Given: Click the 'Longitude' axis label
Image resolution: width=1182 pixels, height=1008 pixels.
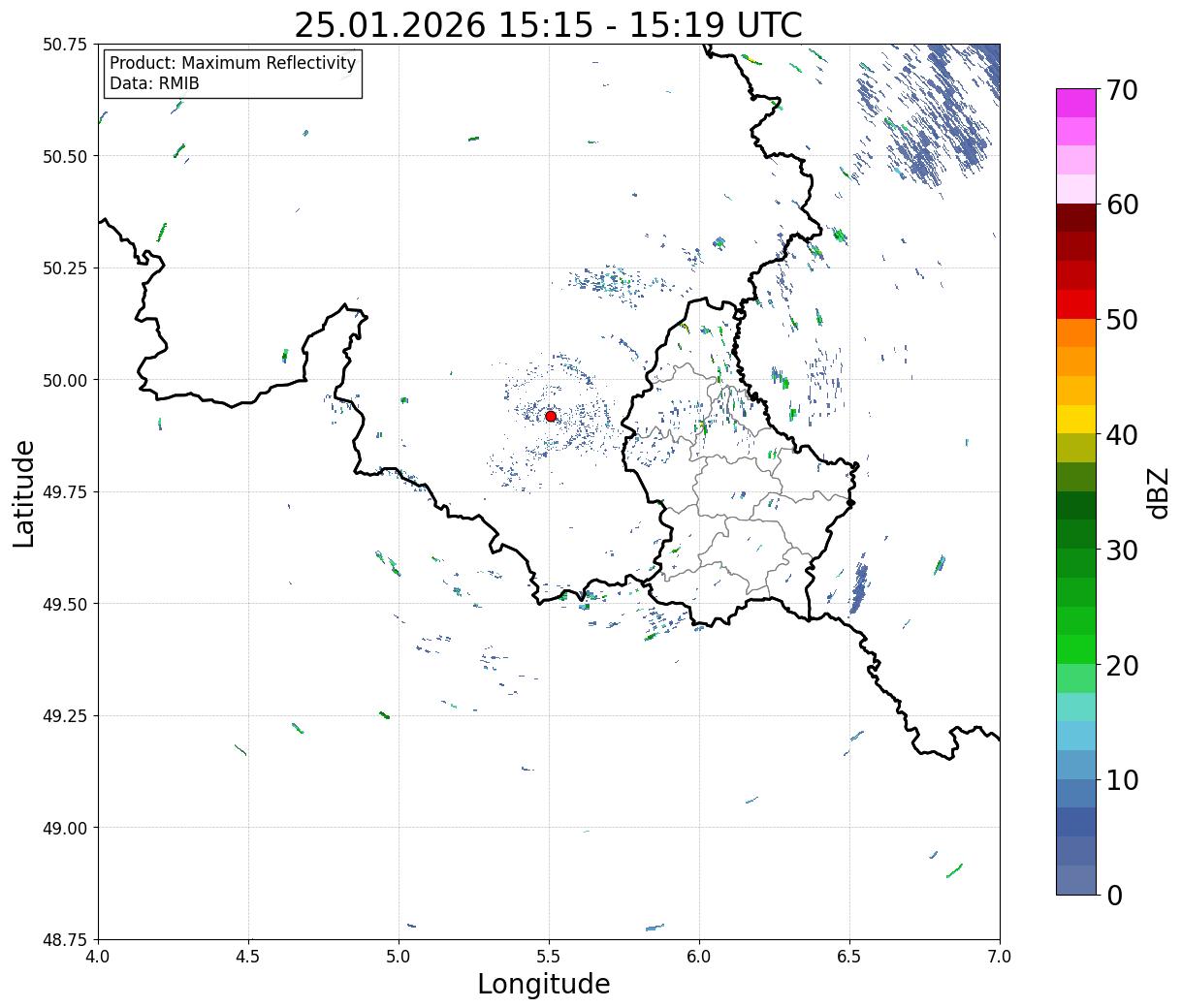Looking at the screenshot, I should click(544, 984).
